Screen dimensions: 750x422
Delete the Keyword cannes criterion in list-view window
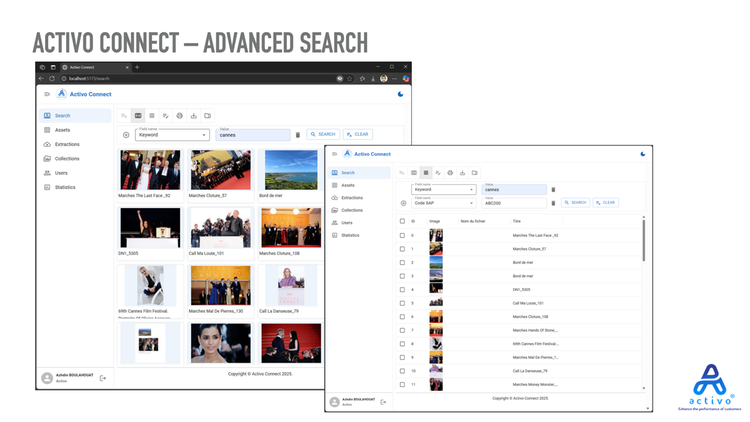point(553,189)
